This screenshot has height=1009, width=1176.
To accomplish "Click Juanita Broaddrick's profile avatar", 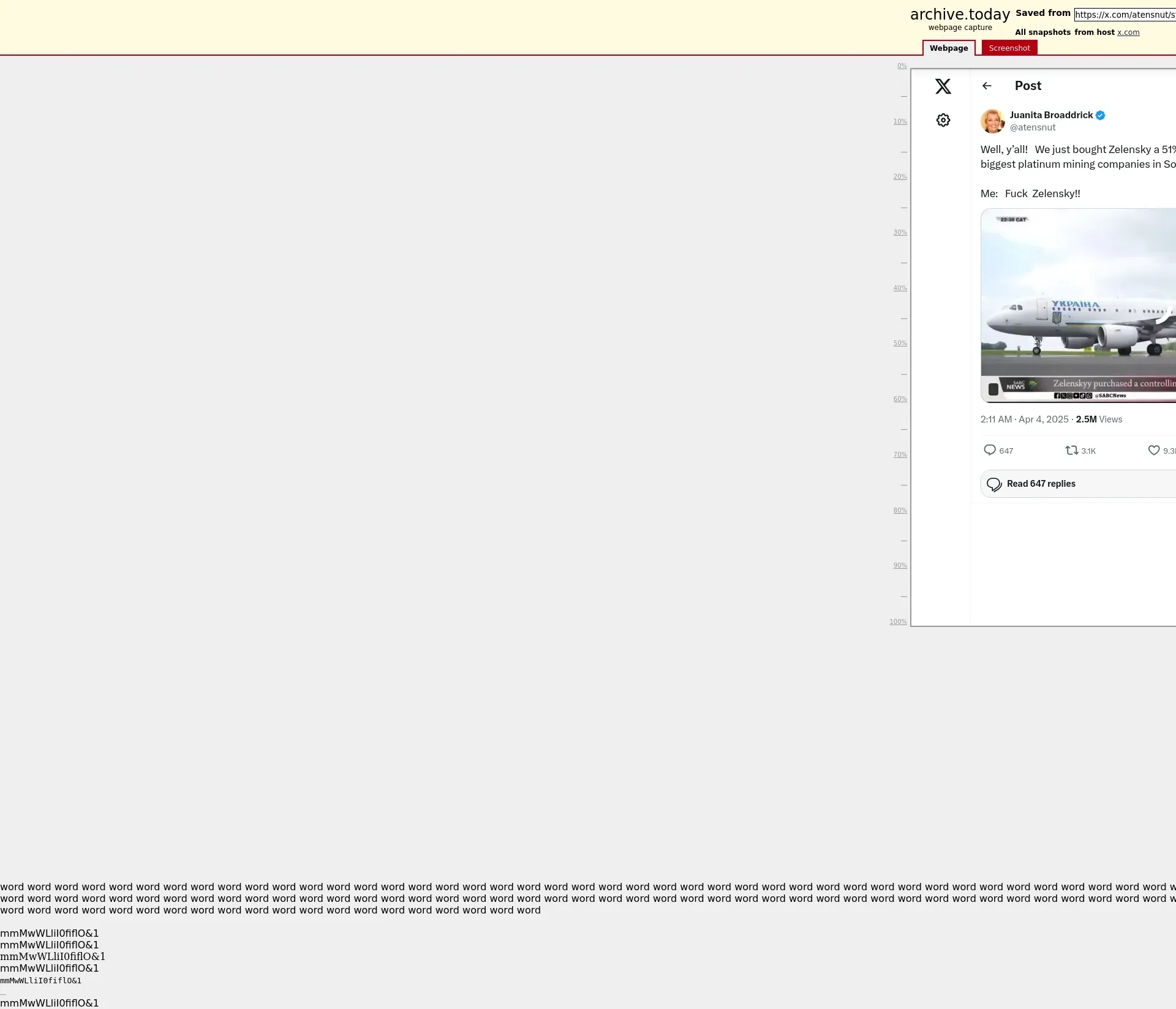I will tap(992, 121).
